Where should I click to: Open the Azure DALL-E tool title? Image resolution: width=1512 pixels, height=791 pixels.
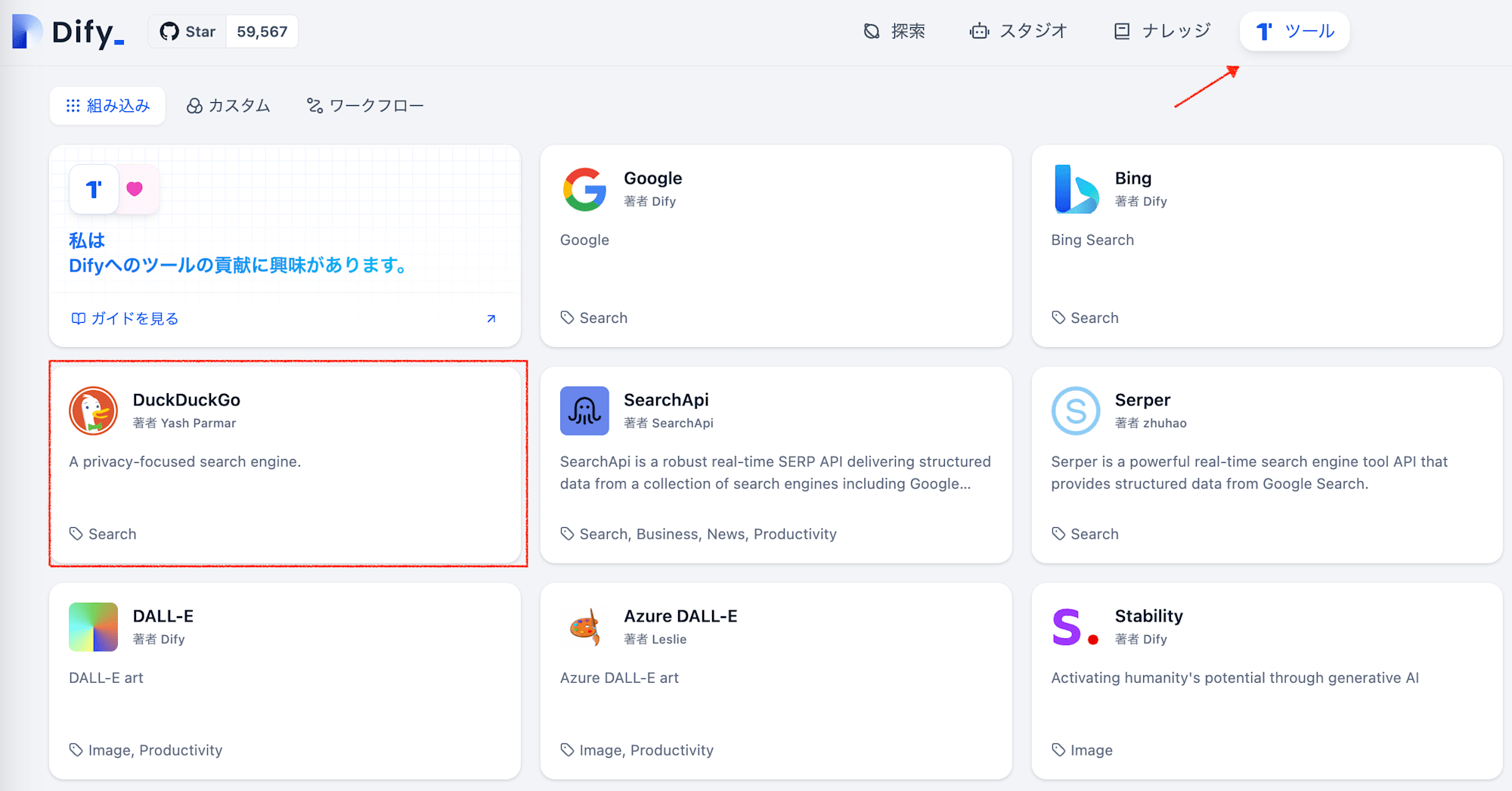[x=680, y=616]
